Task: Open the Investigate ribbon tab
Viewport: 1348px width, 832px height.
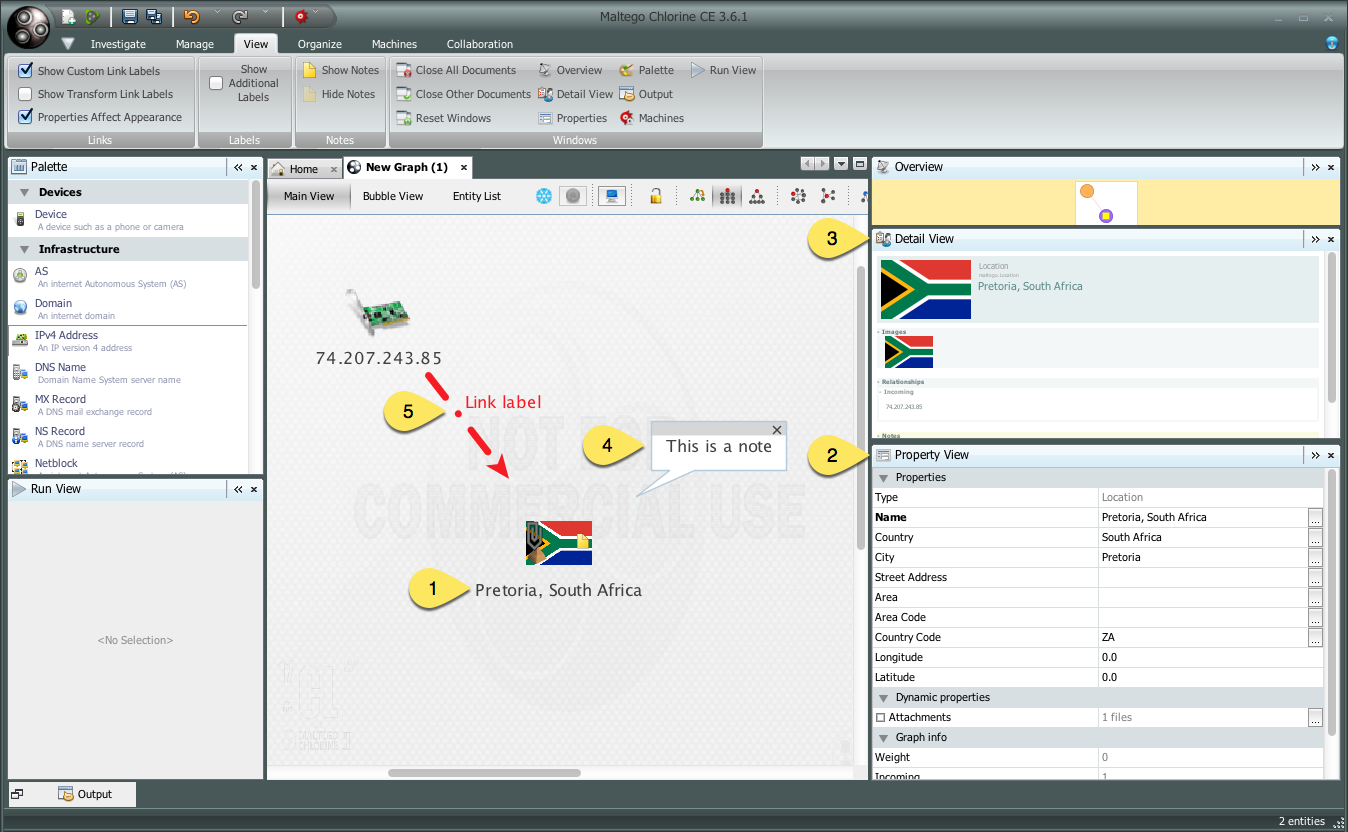Action: (x=118, y=44)
